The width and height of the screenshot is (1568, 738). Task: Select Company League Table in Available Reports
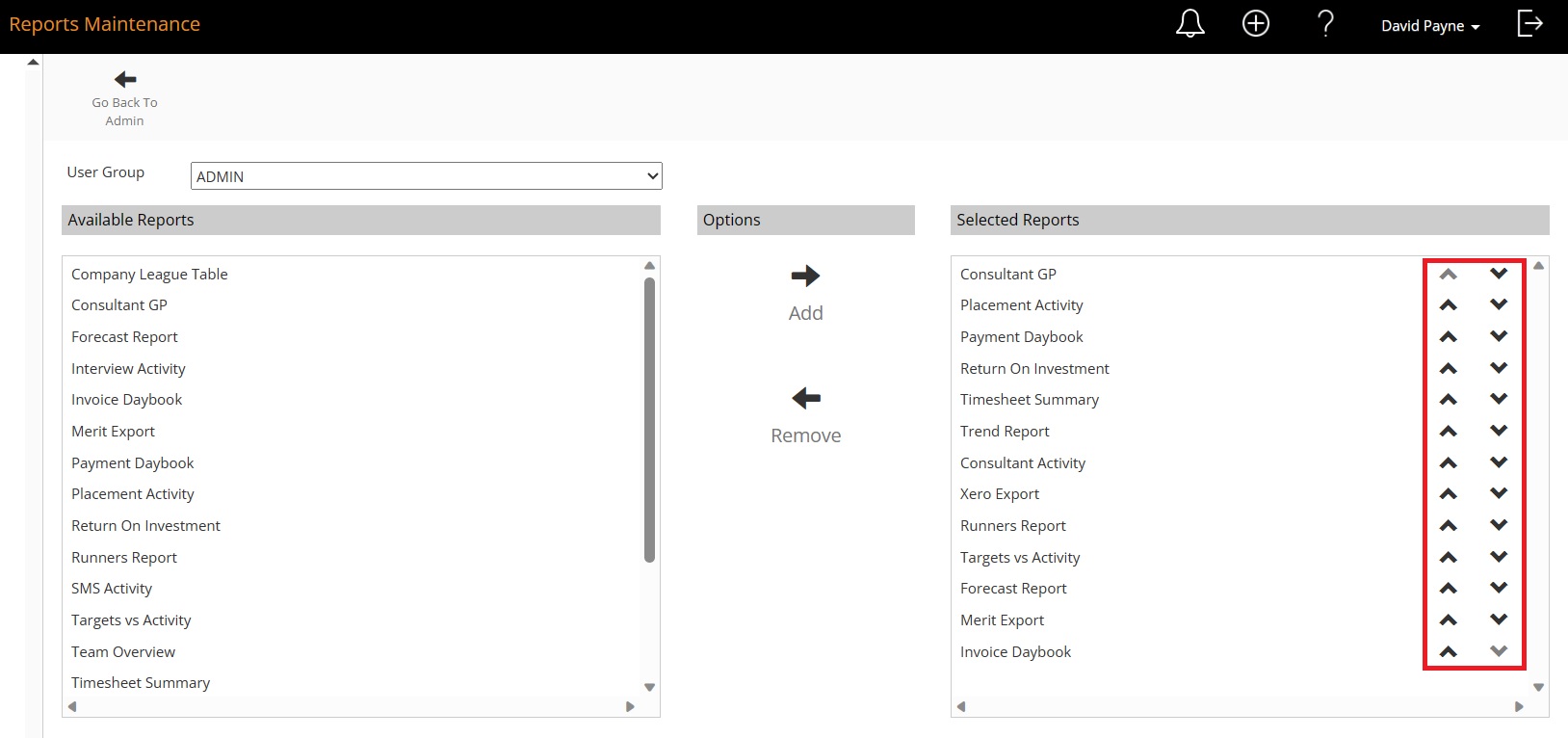click(x=149, y=275)
